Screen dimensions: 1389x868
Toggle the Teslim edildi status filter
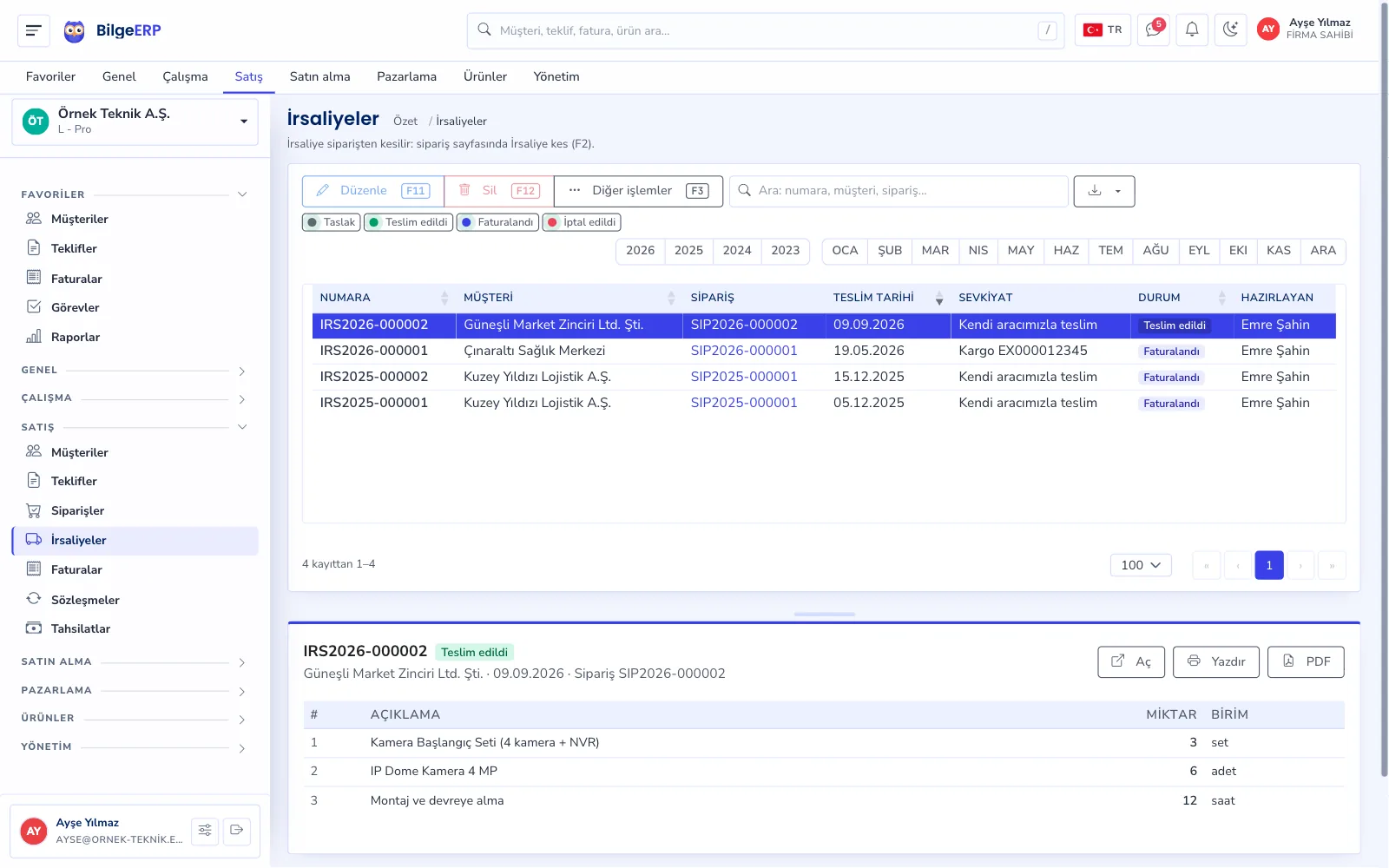coord(408,222)
